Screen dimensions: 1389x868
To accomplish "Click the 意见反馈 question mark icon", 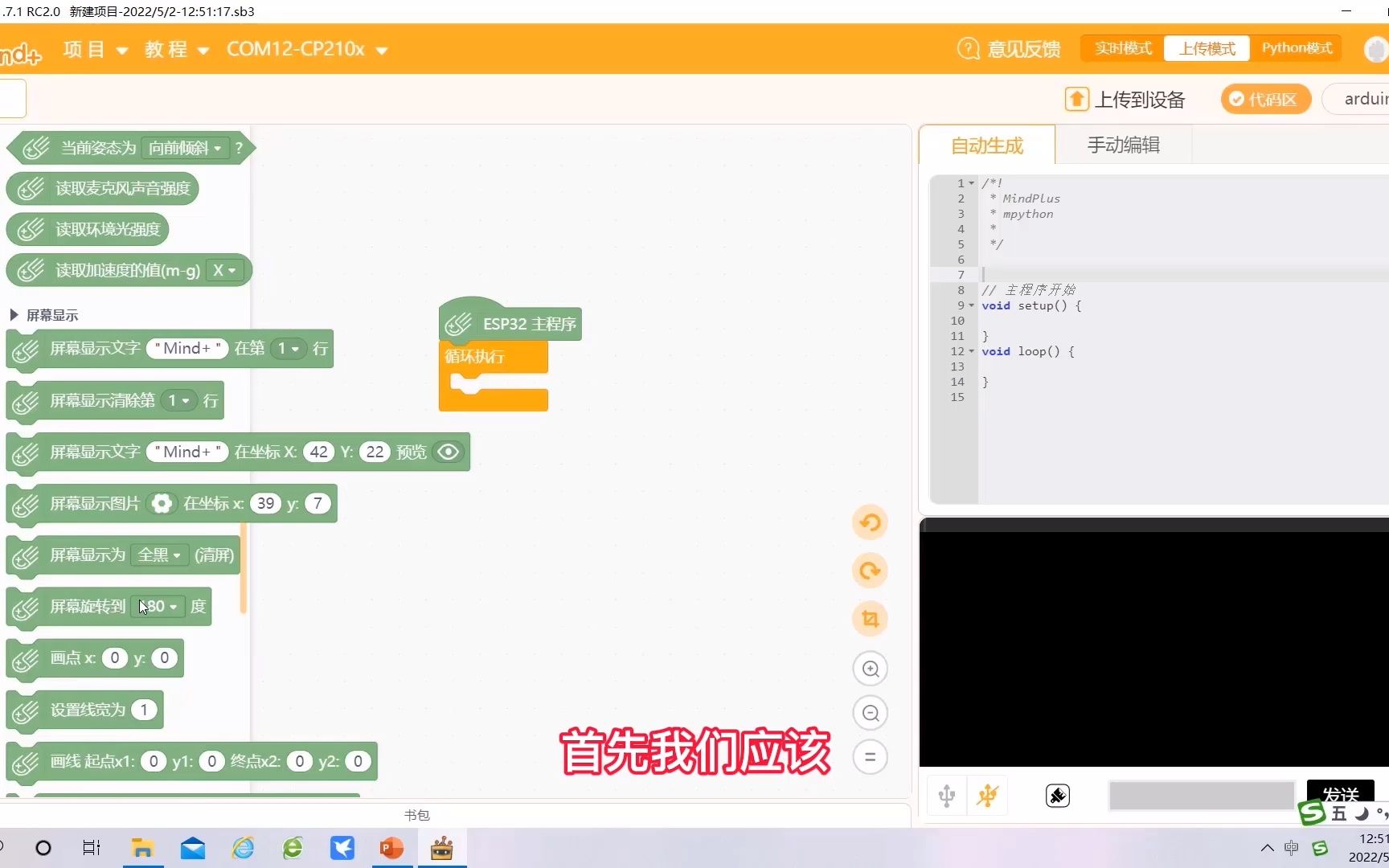I will coord(968,49).
